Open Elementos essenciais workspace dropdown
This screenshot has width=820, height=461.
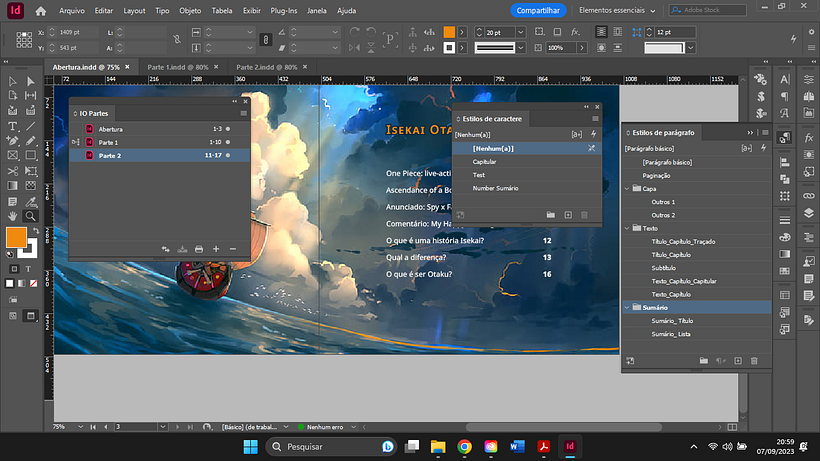tap(617, 10)
